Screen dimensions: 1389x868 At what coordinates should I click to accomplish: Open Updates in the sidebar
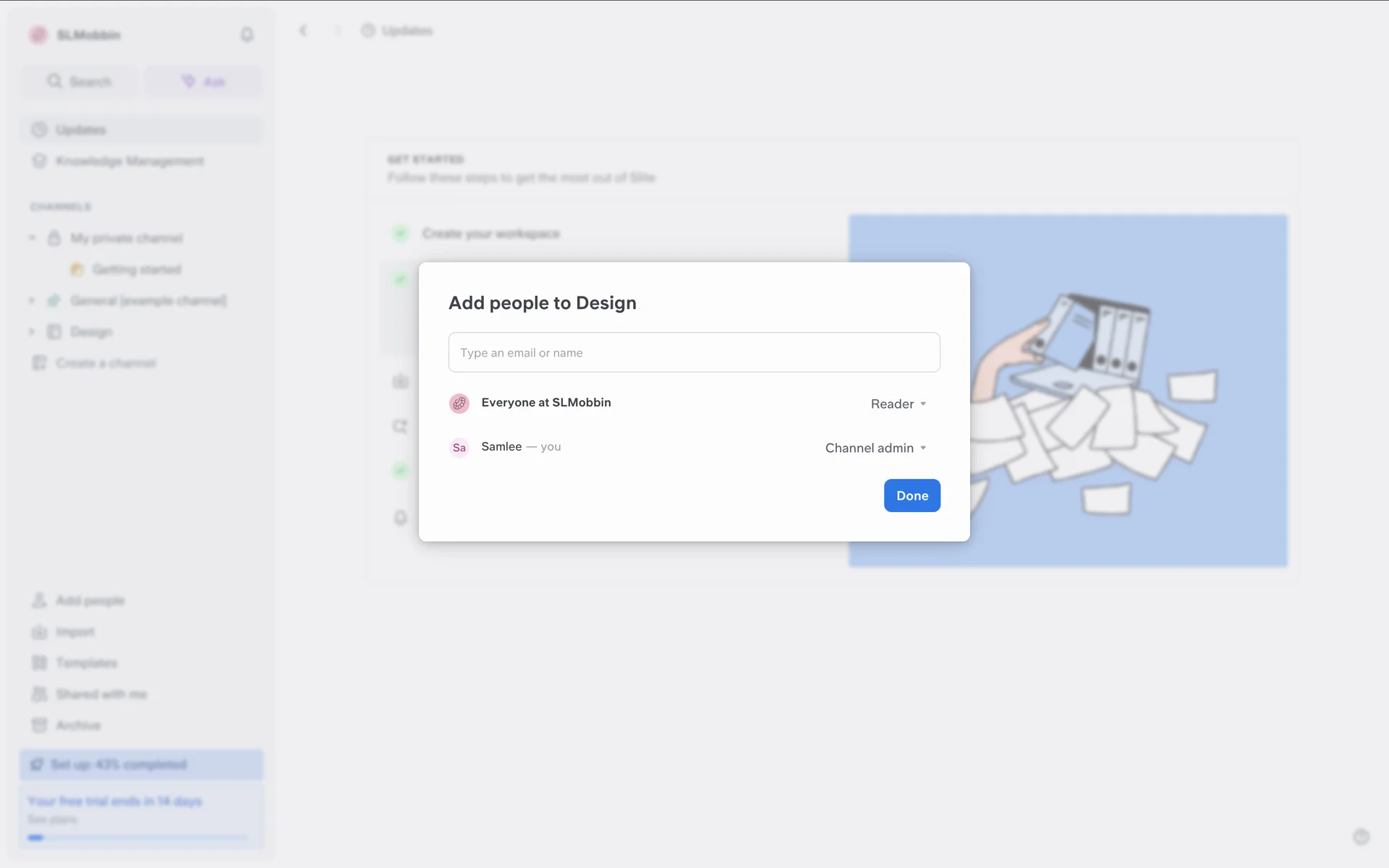point(81,129)
